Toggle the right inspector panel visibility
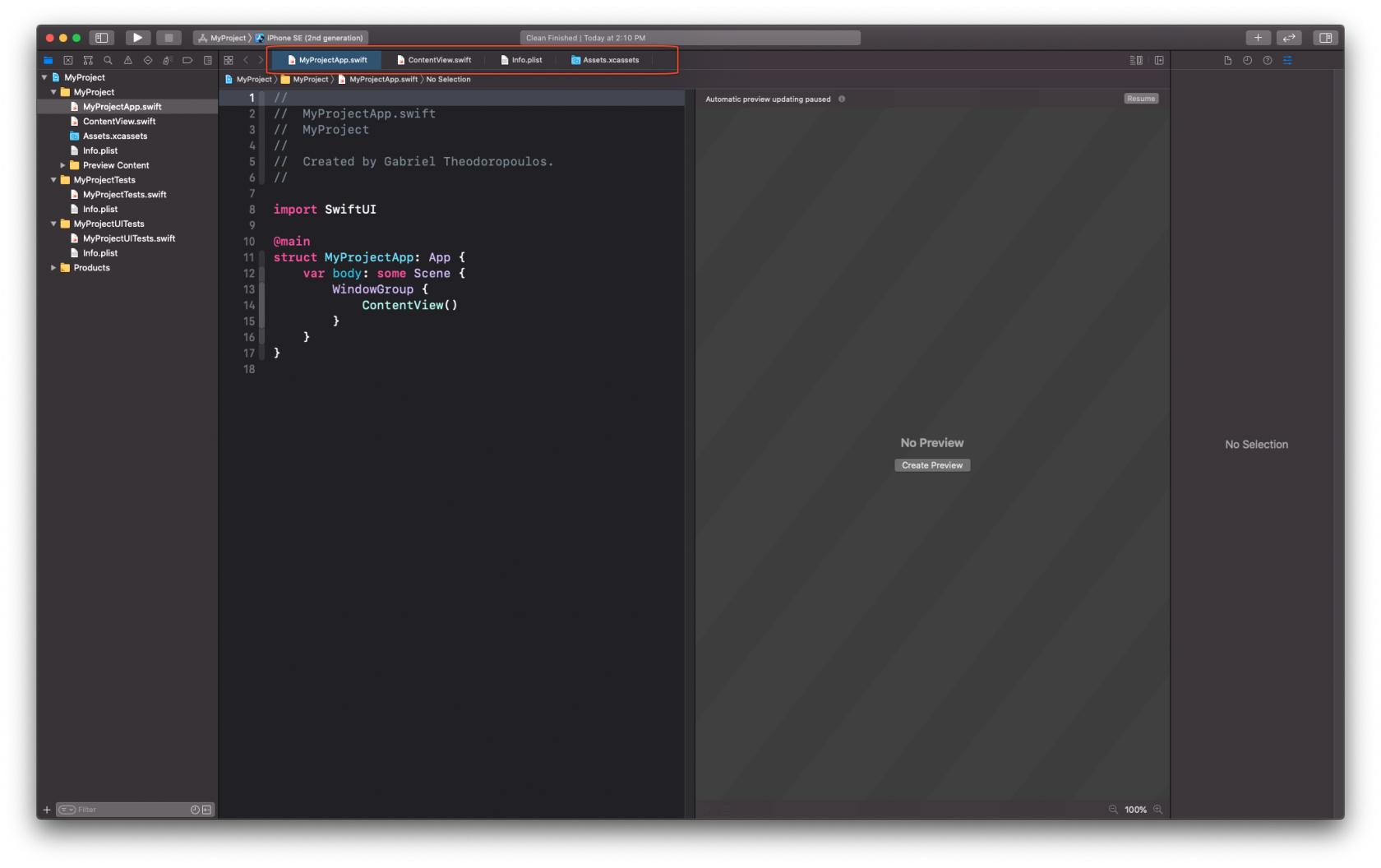1381x868 pixels. click(x=1325, y=37)
